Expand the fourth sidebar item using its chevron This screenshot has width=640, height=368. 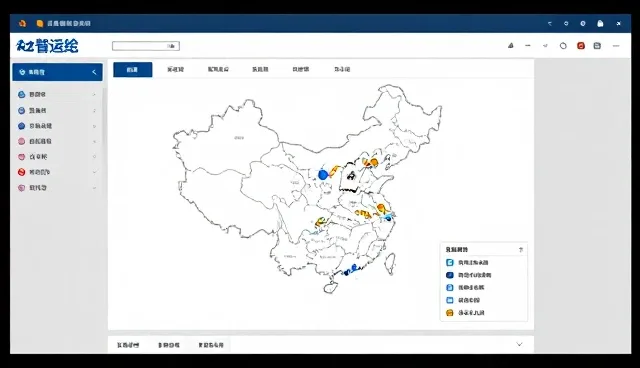94,142
